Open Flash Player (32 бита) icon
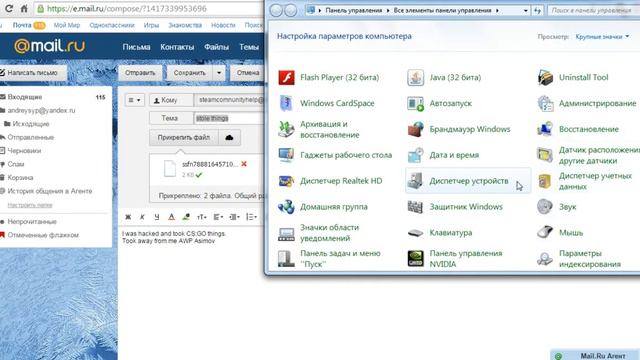This screenshot has width=640, height=360. click(287, 77)
